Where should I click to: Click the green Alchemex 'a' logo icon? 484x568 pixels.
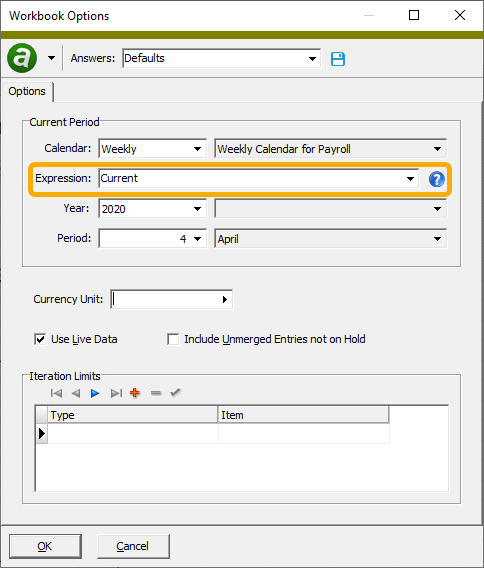22,58
